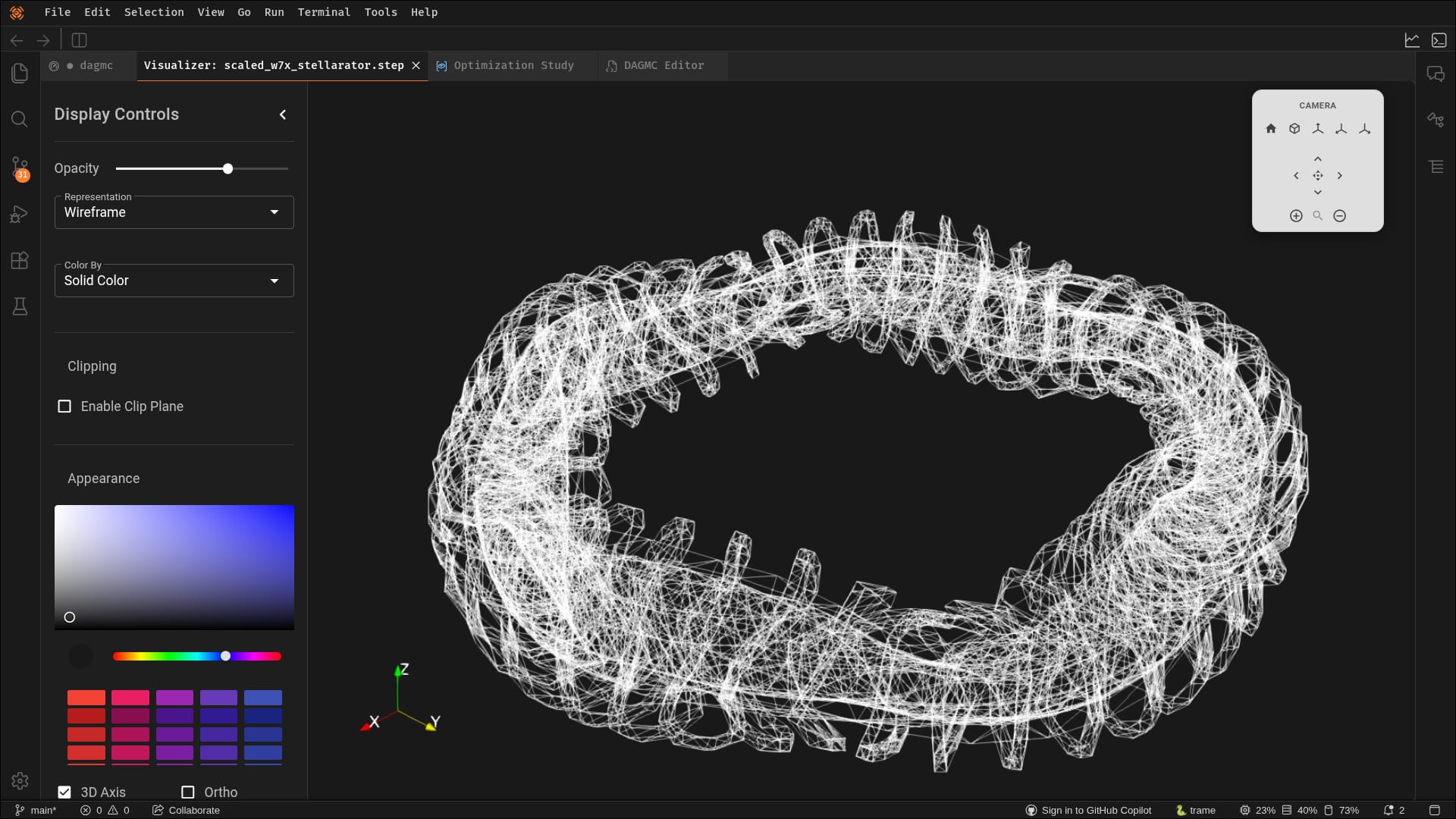Open Extensions in the activity bar

pyautogui.click(x=20, y=260)
